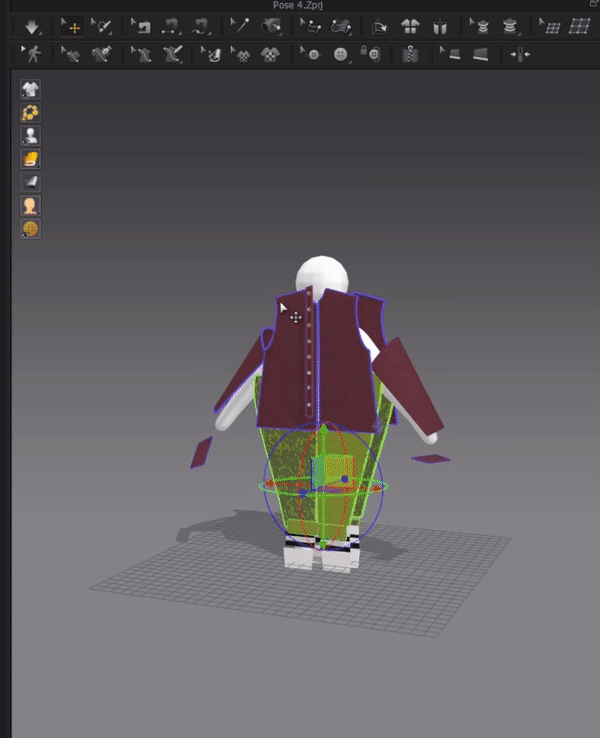
Task: Click the inward arrows pinch icon
Action: point(520,55)
